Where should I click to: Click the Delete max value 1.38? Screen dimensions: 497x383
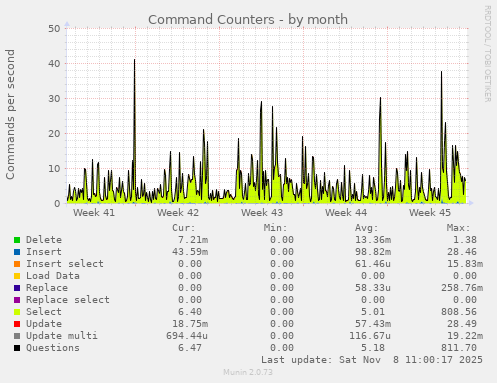click(x=465, y=240)
